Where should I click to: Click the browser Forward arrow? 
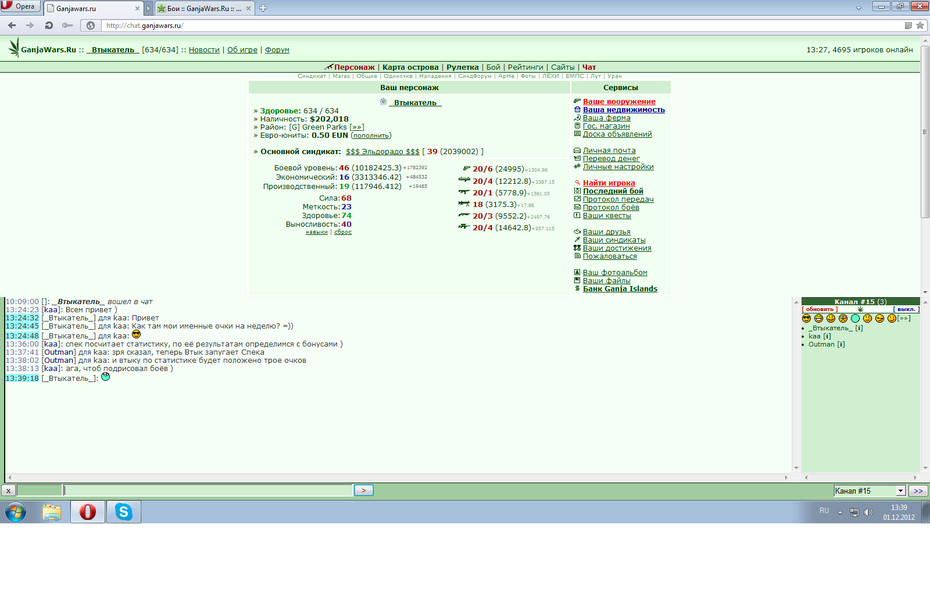(30, 26)
